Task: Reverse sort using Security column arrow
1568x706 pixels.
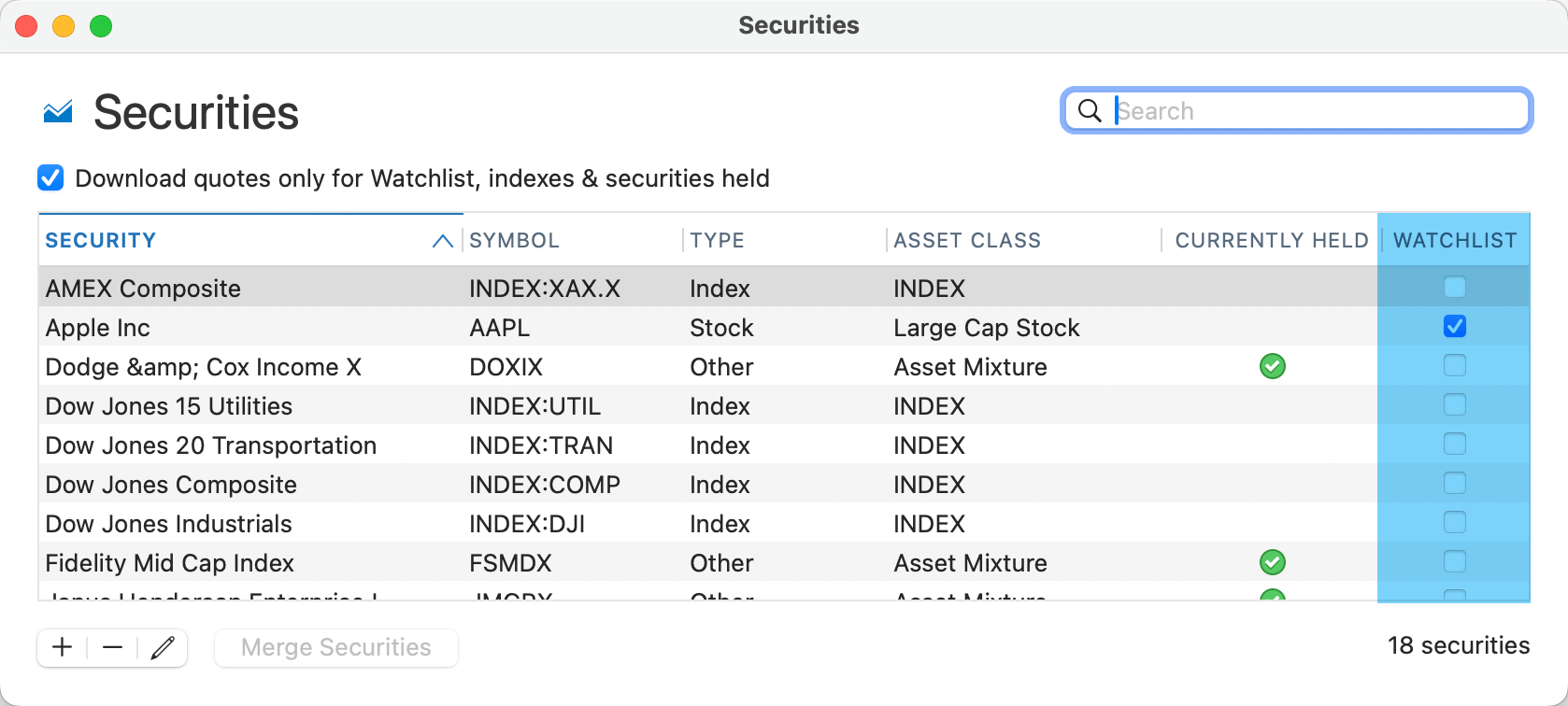Action: 442,241
